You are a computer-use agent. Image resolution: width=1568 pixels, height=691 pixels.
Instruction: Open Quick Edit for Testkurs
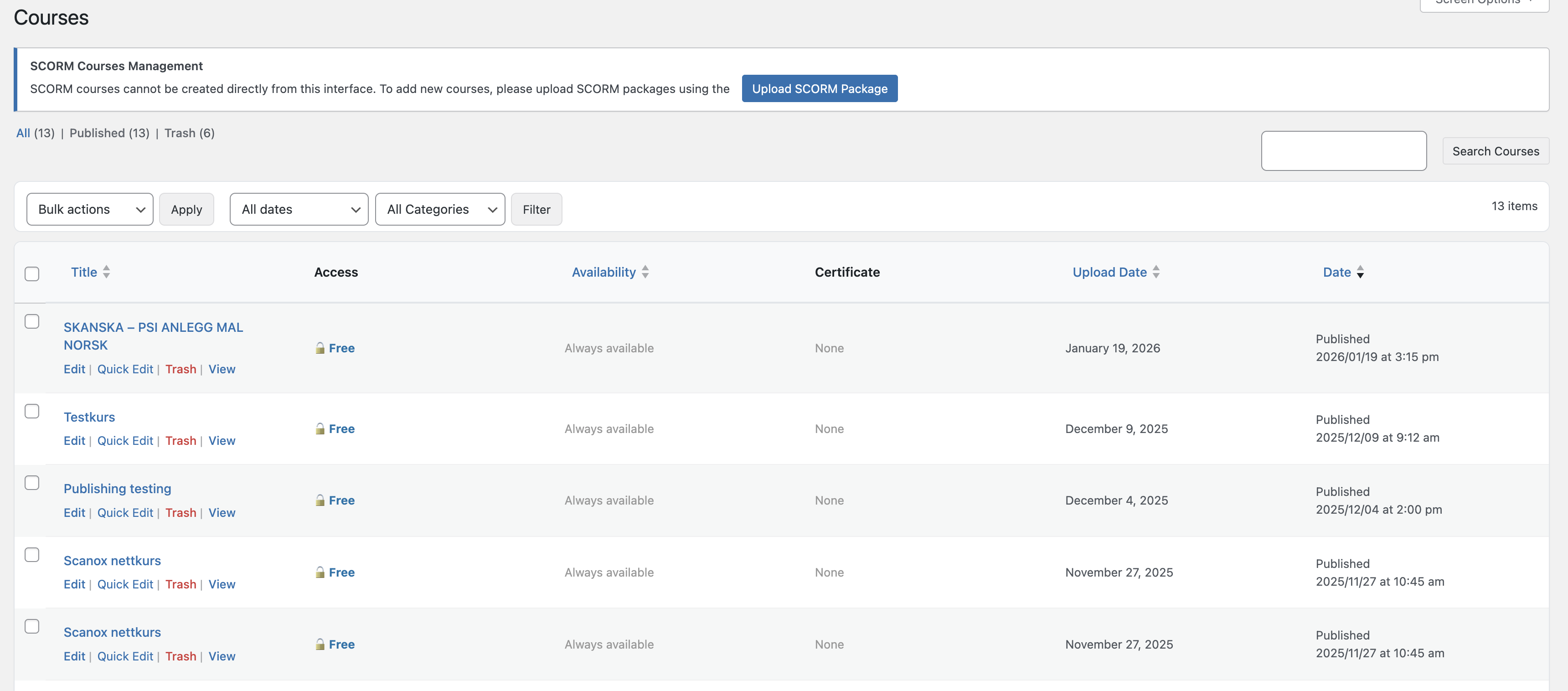pyautogui.click(x=125, y=440)
